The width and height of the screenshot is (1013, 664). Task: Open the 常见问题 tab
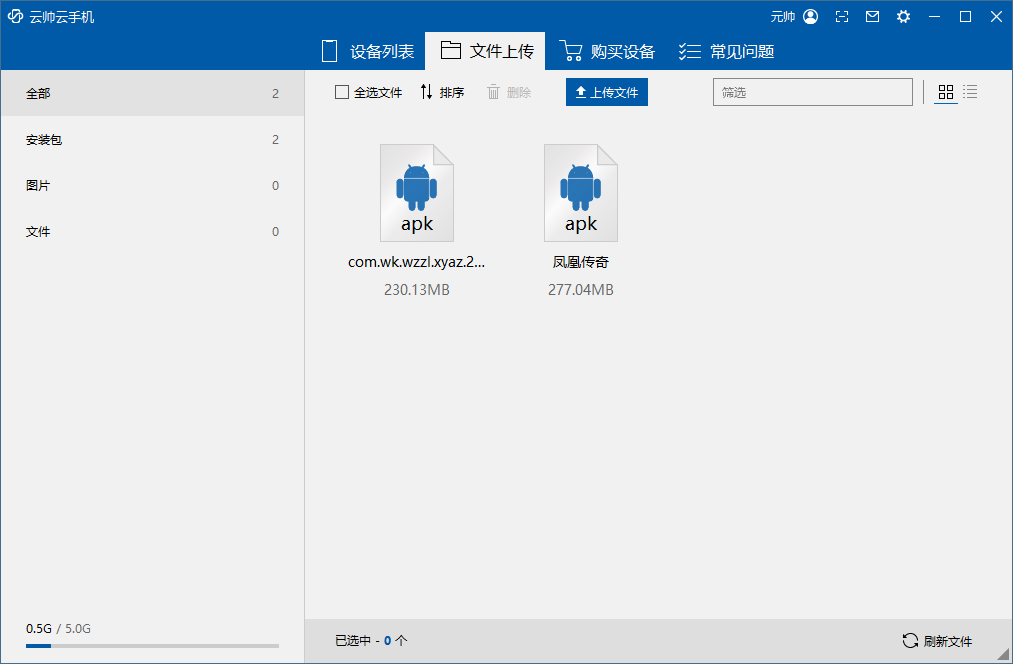click(727, 51)
